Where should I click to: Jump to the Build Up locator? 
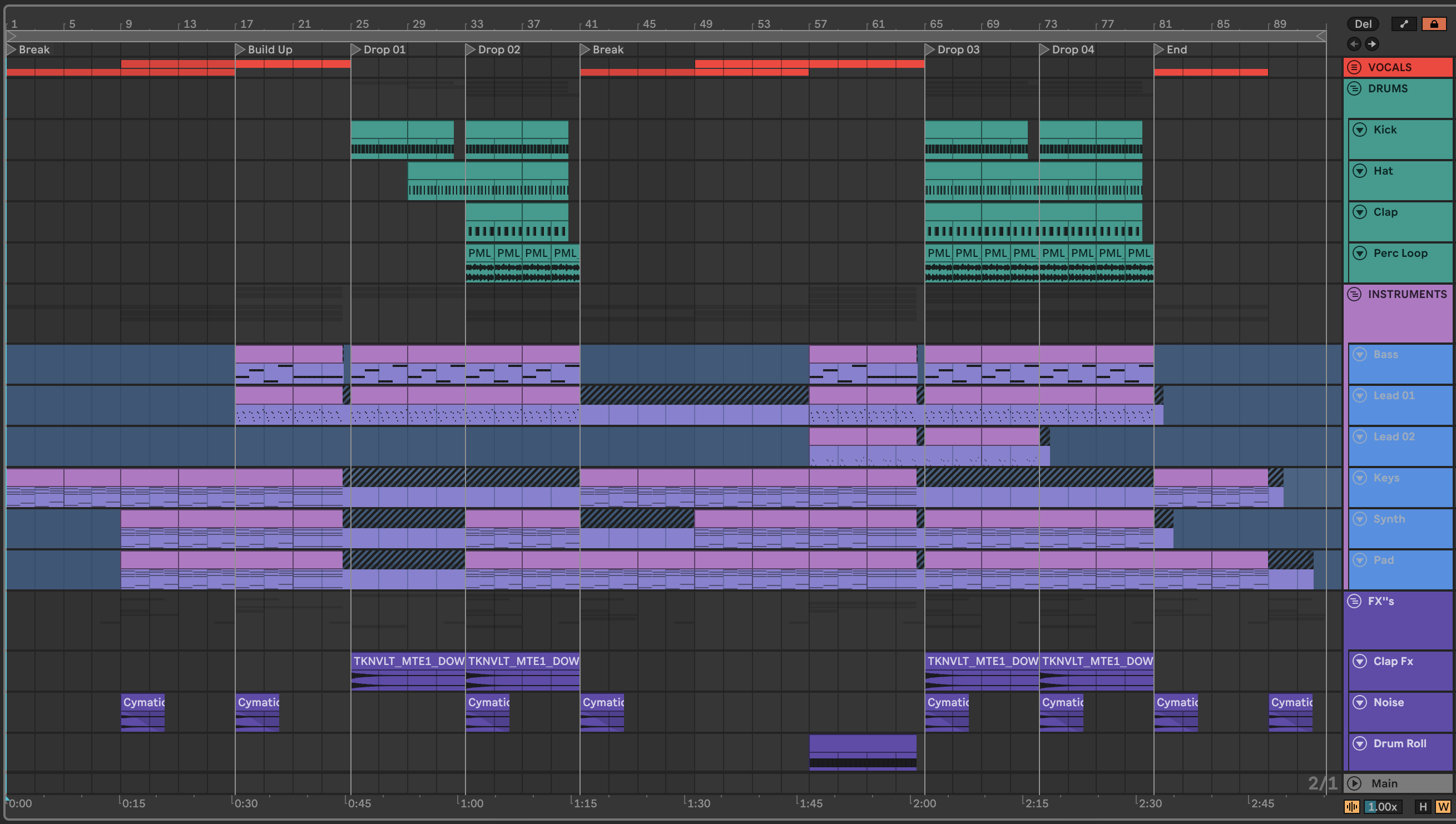(264, 50)
